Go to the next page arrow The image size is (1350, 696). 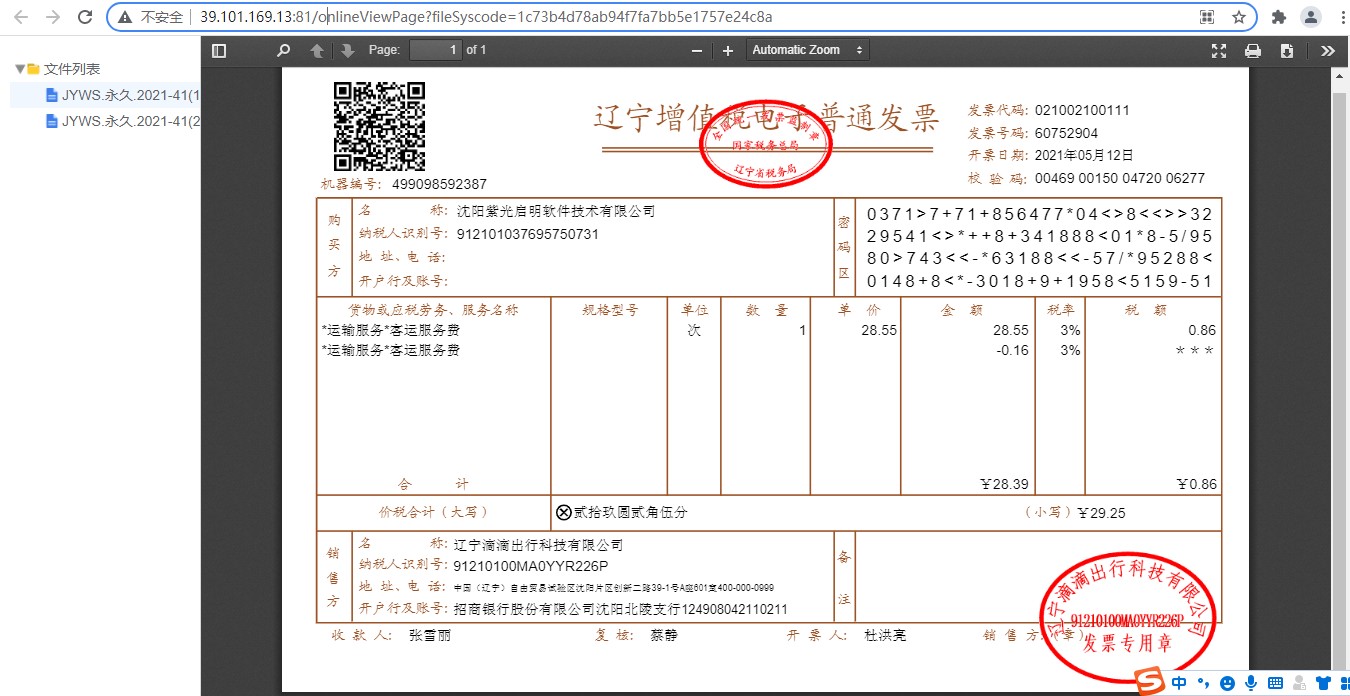tap(347, 50)
